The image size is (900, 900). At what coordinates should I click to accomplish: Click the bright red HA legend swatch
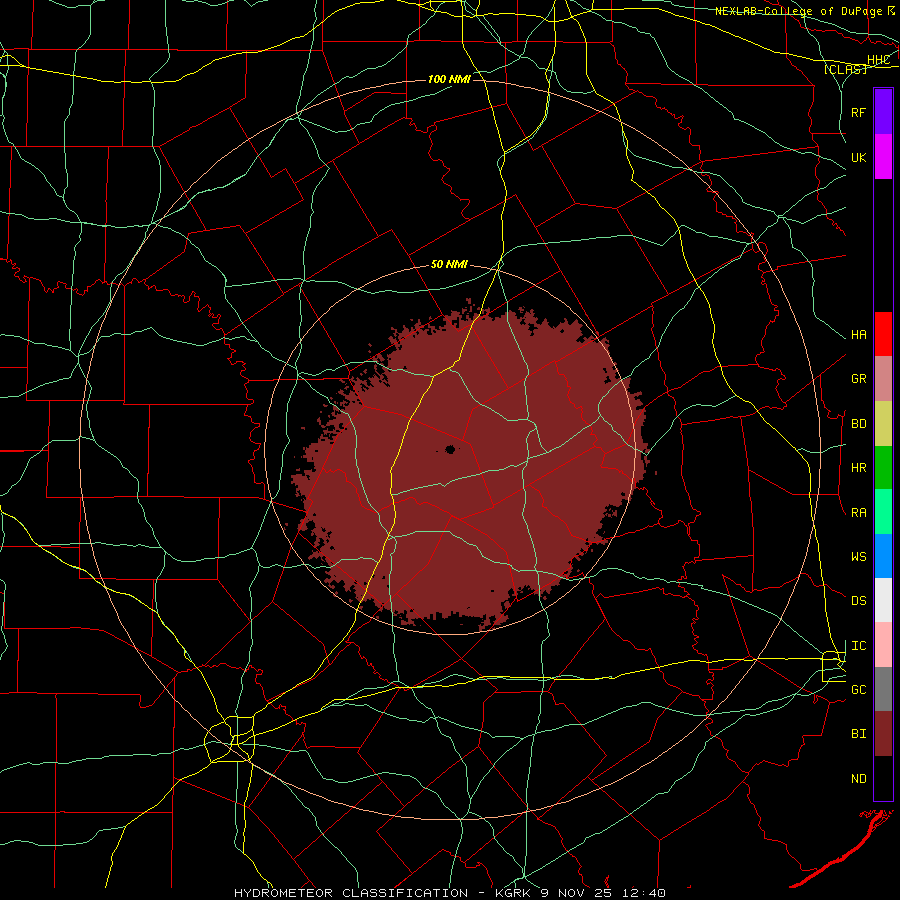(883, 334)
